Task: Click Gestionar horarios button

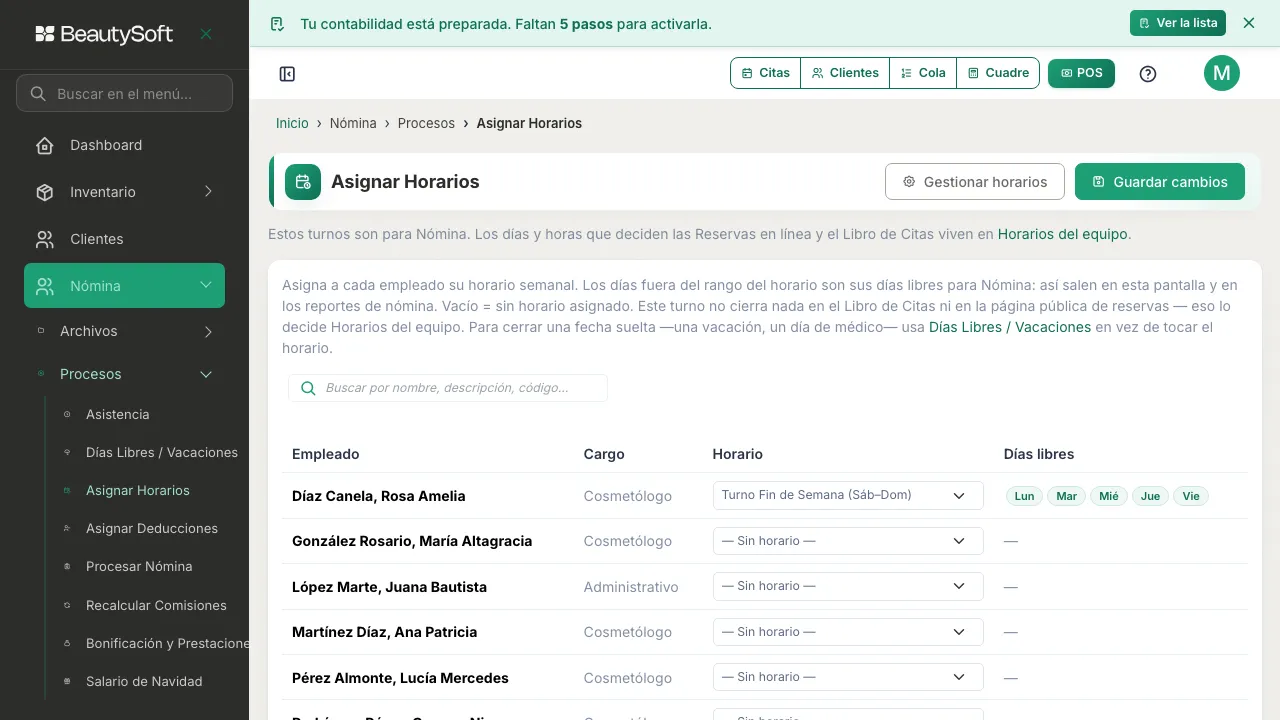Action: (x=975, y=182)
